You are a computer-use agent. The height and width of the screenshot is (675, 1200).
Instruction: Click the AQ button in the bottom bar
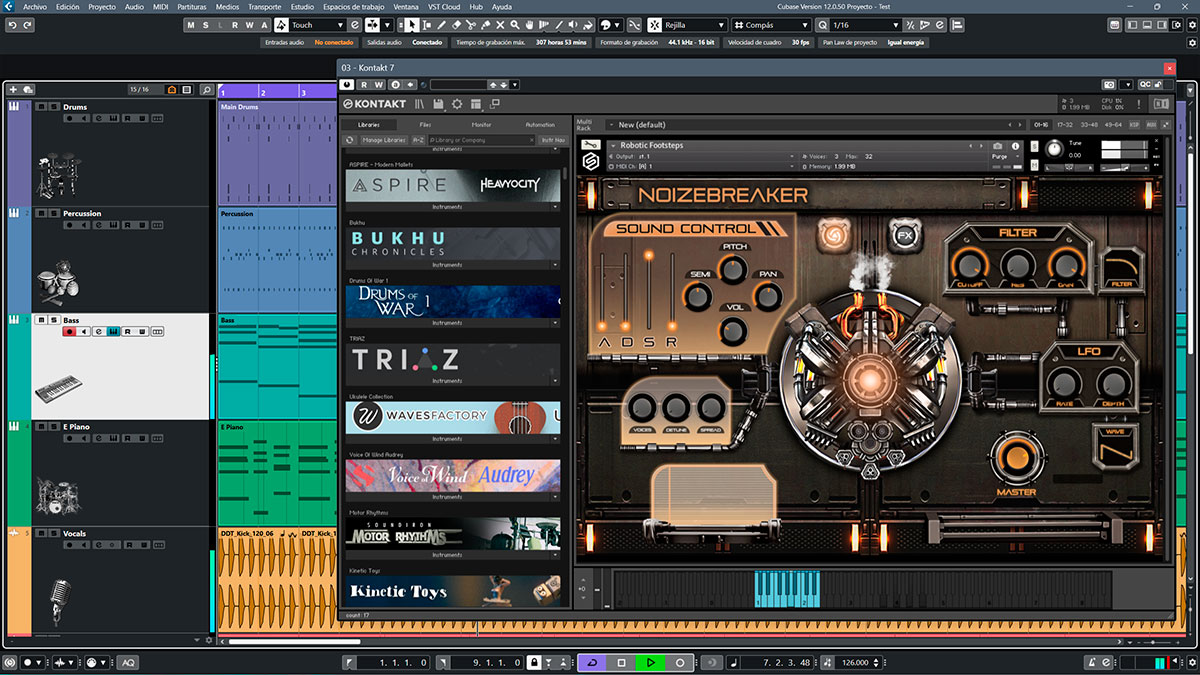[128, 662]
